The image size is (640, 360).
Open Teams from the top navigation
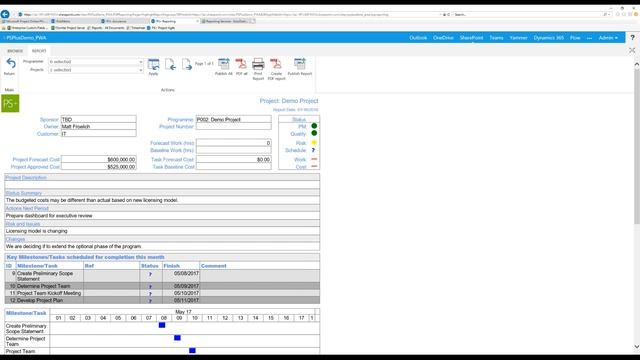point(496,38)
